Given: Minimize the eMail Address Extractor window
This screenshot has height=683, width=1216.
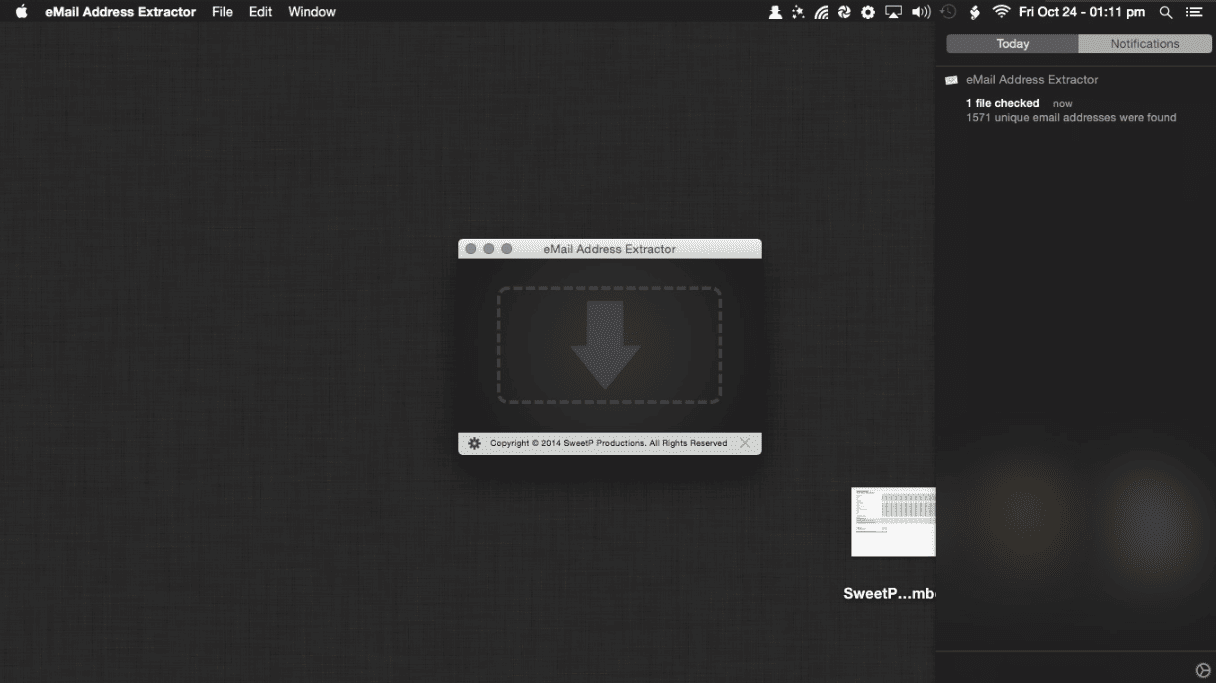Looking at the screenshot, I should [489, 249].
